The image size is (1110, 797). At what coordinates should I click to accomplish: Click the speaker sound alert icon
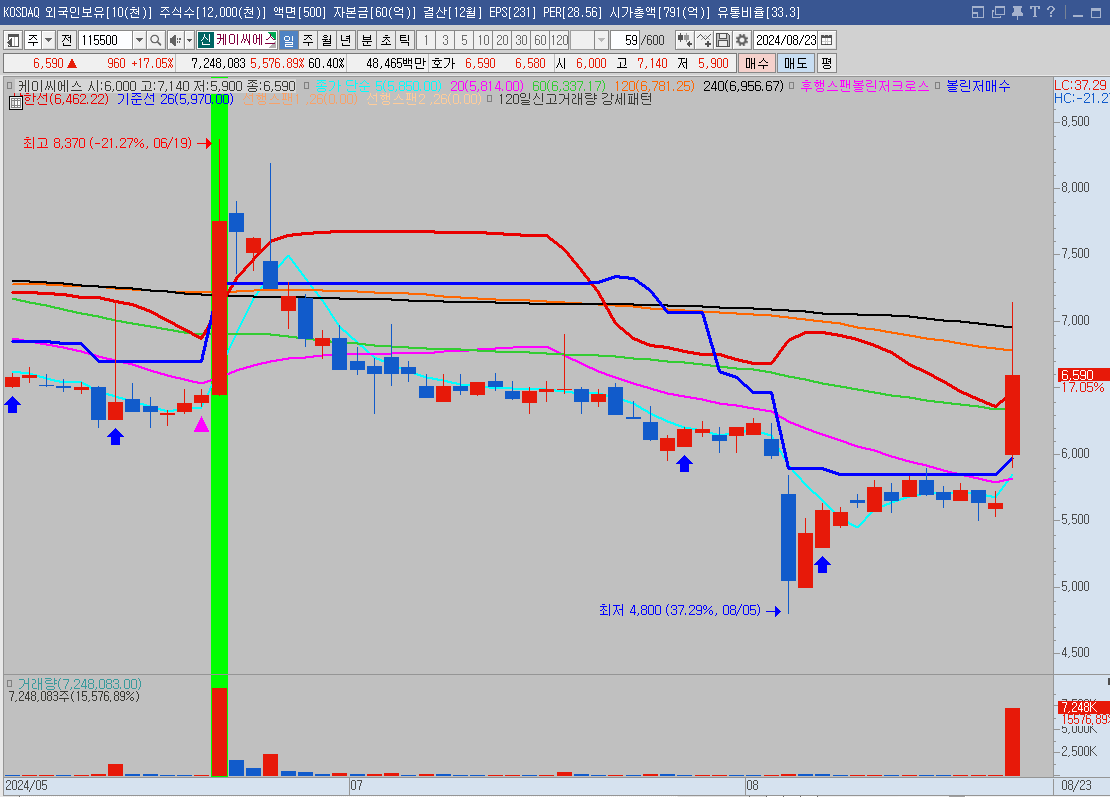(x=175, y=40)
